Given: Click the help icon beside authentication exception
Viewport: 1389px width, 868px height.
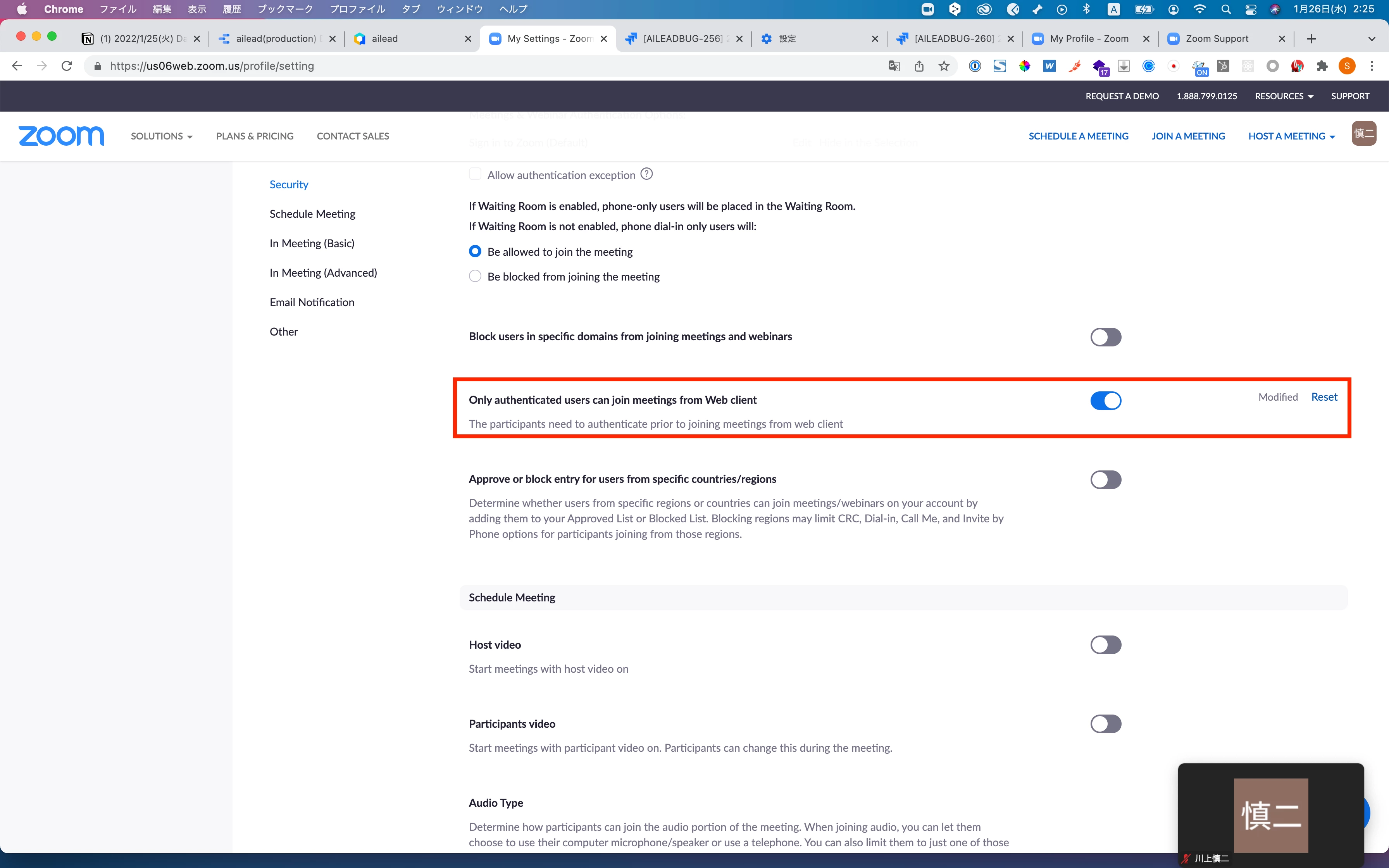Looking at the screenshot, I should pos(646,174).
